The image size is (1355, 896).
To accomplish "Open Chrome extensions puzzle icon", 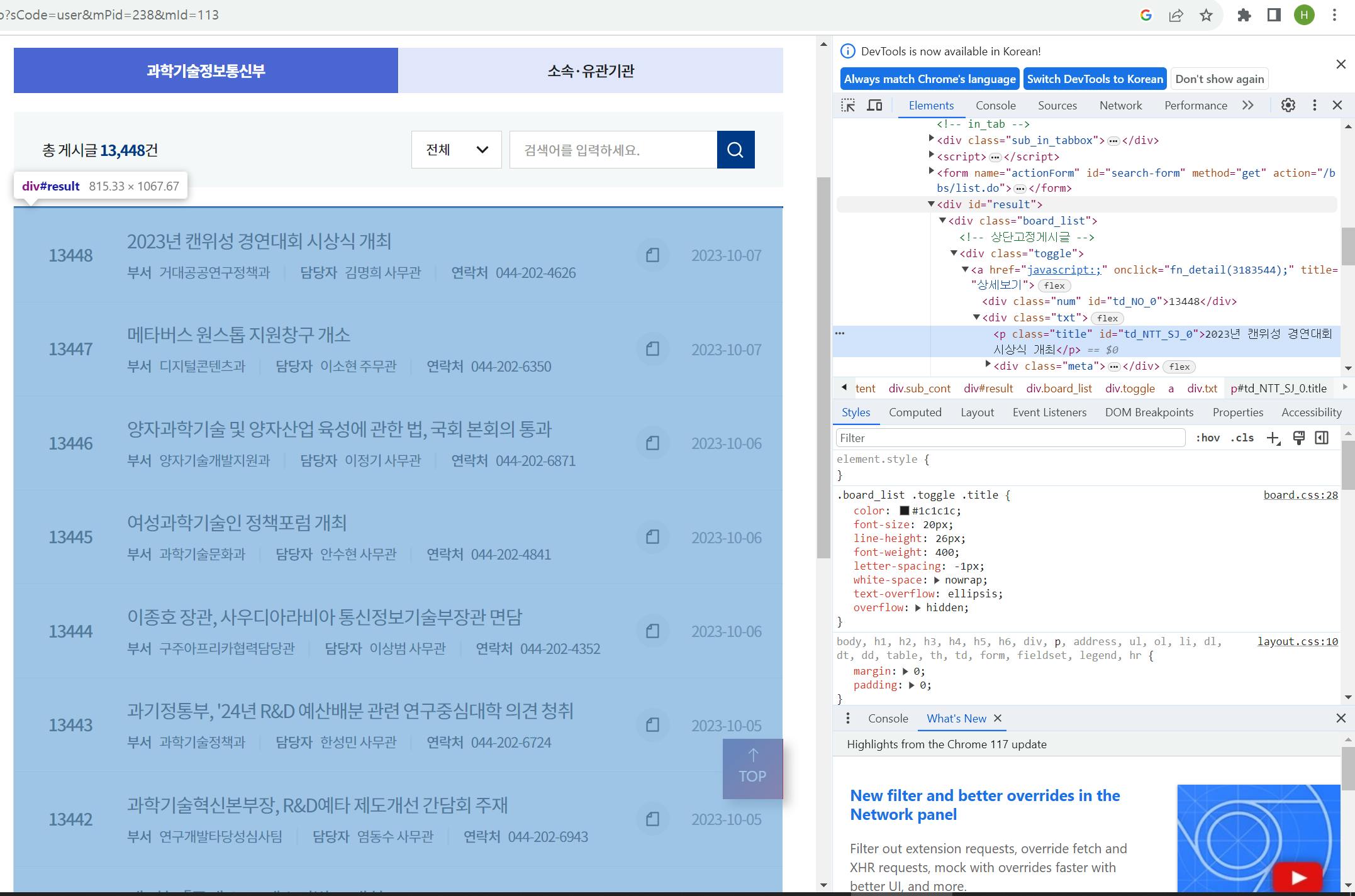I will click(x=1244, y=15).
